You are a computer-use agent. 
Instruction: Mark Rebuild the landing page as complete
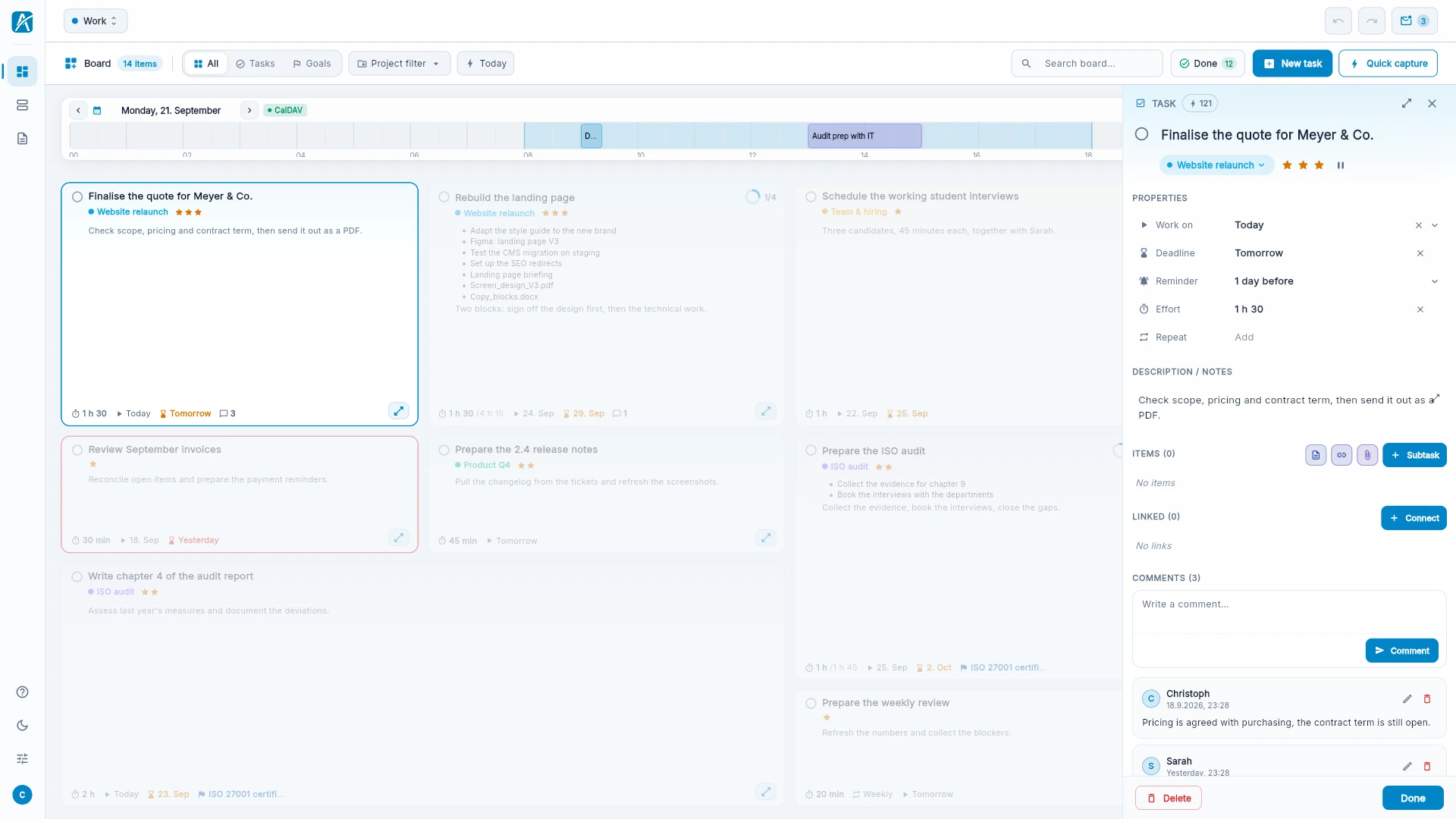[444, 197]
